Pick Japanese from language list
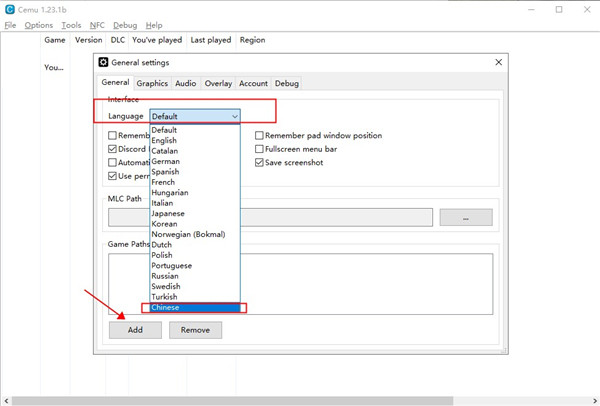Image resolution: width=600 pixels, height=406 pixels. (195, 214)
